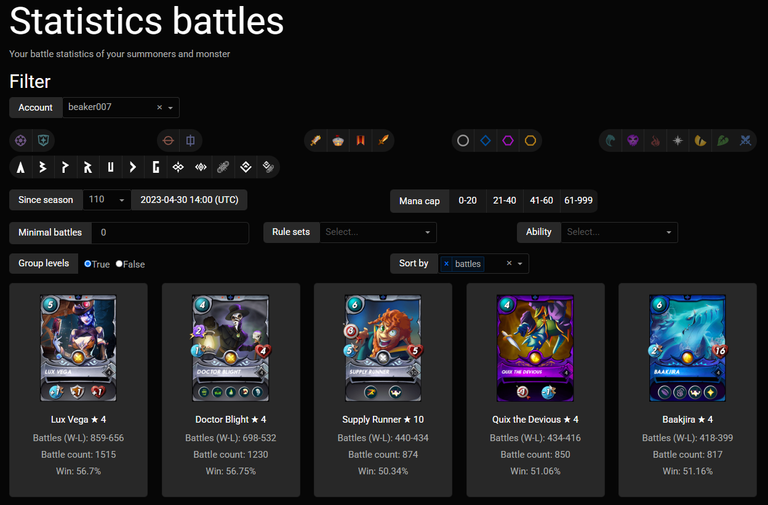Toggle the 41-60 mana cap filter
This screenshot has height=505, width=768.
pyautogui.click(x=541, y=201)
